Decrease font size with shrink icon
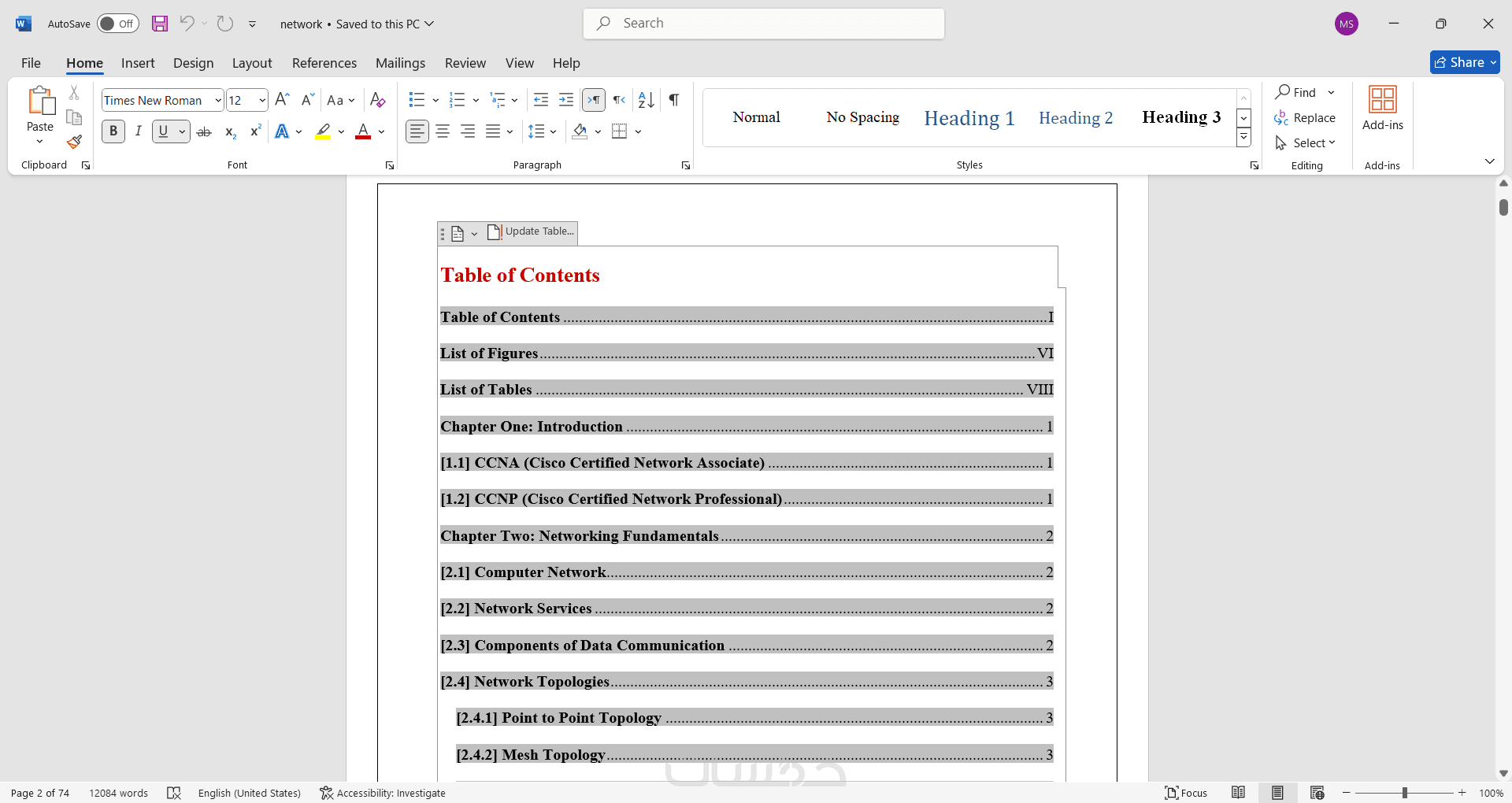The image size is (1512, 803). [308, 100]
